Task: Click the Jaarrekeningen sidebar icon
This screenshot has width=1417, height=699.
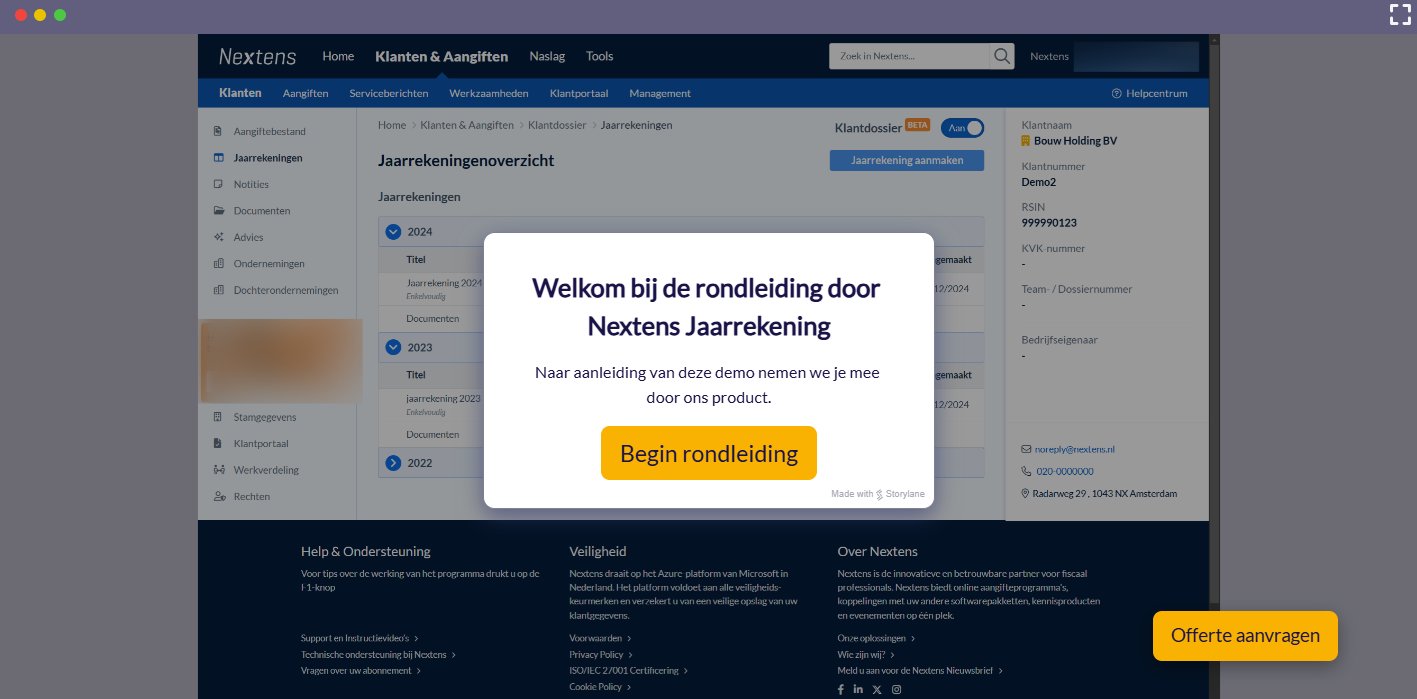Action: click(218, 158)
